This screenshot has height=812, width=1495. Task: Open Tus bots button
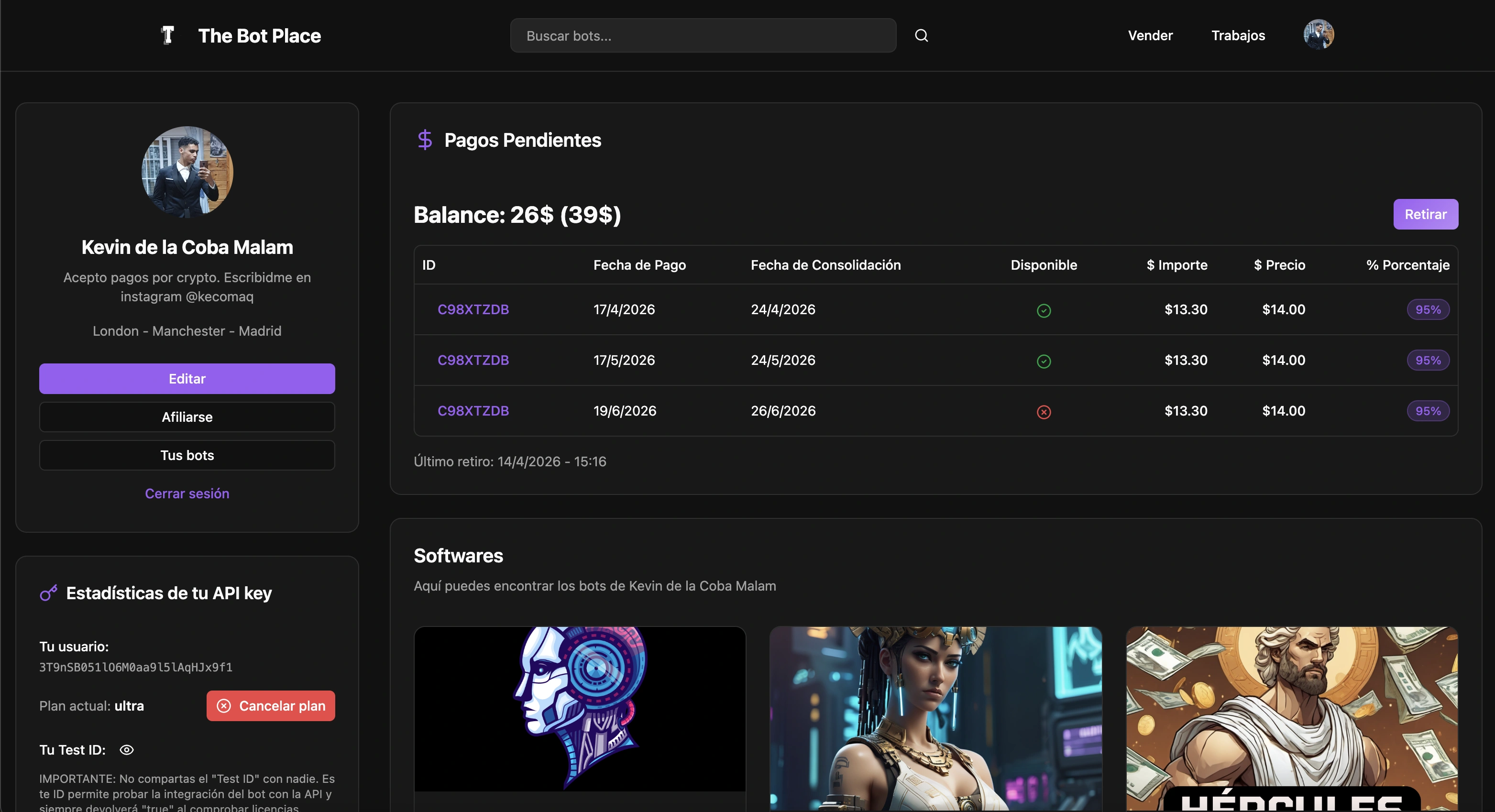[187, 455]
